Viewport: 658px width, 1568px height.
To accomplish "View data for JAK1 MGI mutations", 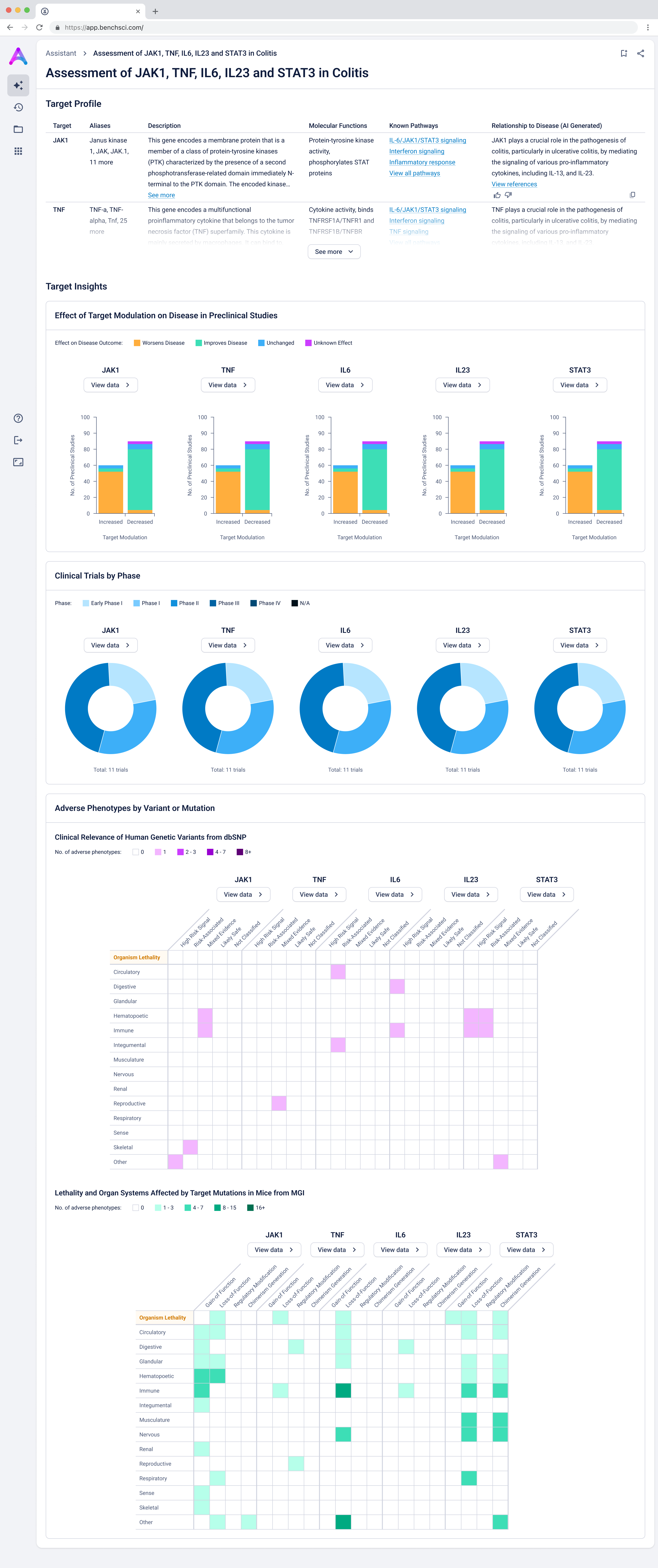I will tap(274, 1250).
